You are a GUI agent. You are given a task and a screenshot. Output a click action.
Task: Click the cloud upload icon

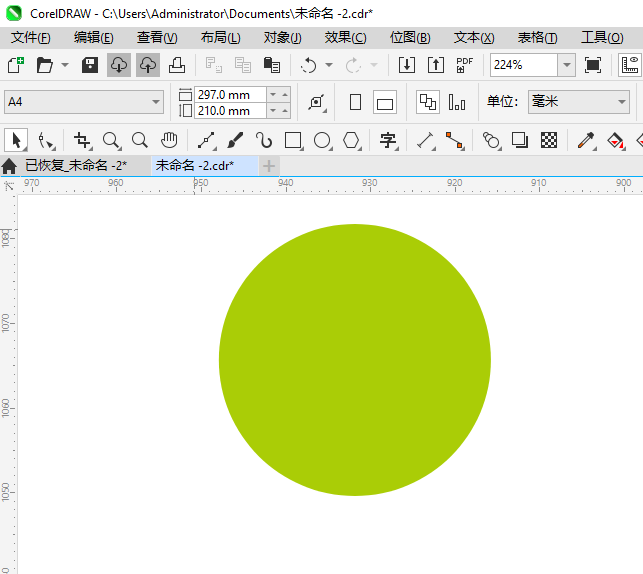click(148, 65)
